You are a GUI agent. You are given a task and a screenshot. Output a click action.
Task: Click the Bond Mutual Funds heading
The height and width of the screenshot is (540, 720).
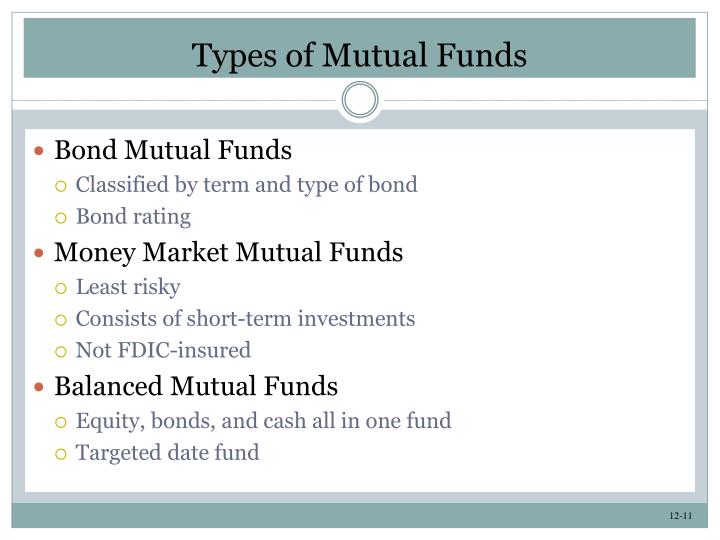(173, 150)
